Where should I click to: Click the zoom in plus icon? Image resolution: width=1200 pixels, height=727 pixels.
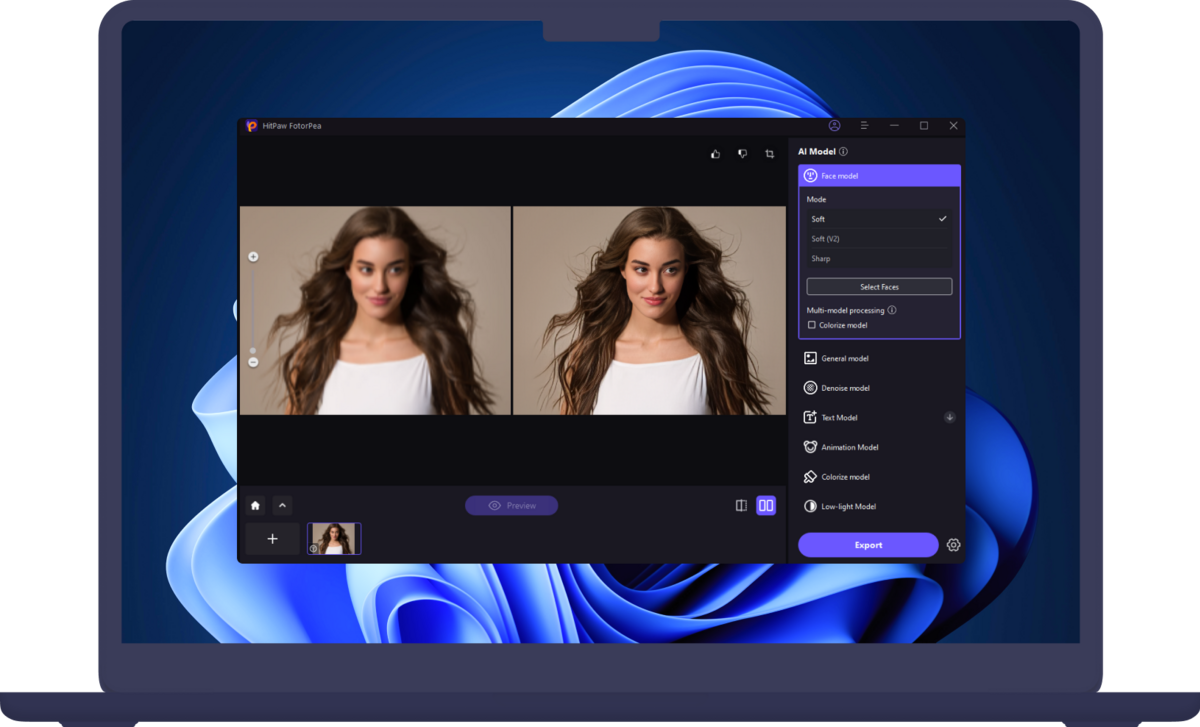(x=253, y=257)
